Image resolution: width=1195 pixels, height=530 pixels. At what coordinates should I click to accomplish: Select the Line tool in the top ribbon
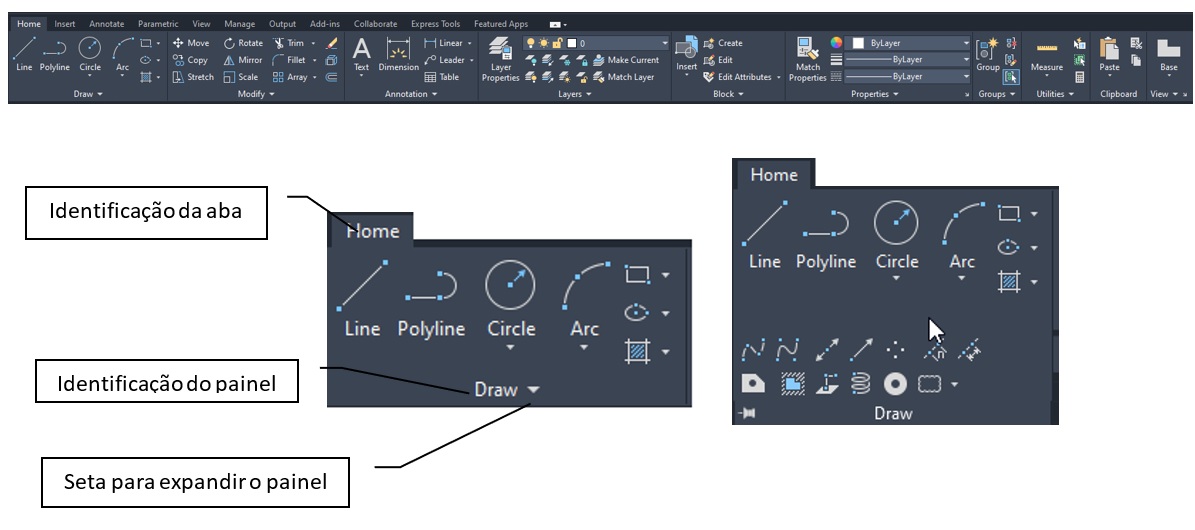coord(24,53)
